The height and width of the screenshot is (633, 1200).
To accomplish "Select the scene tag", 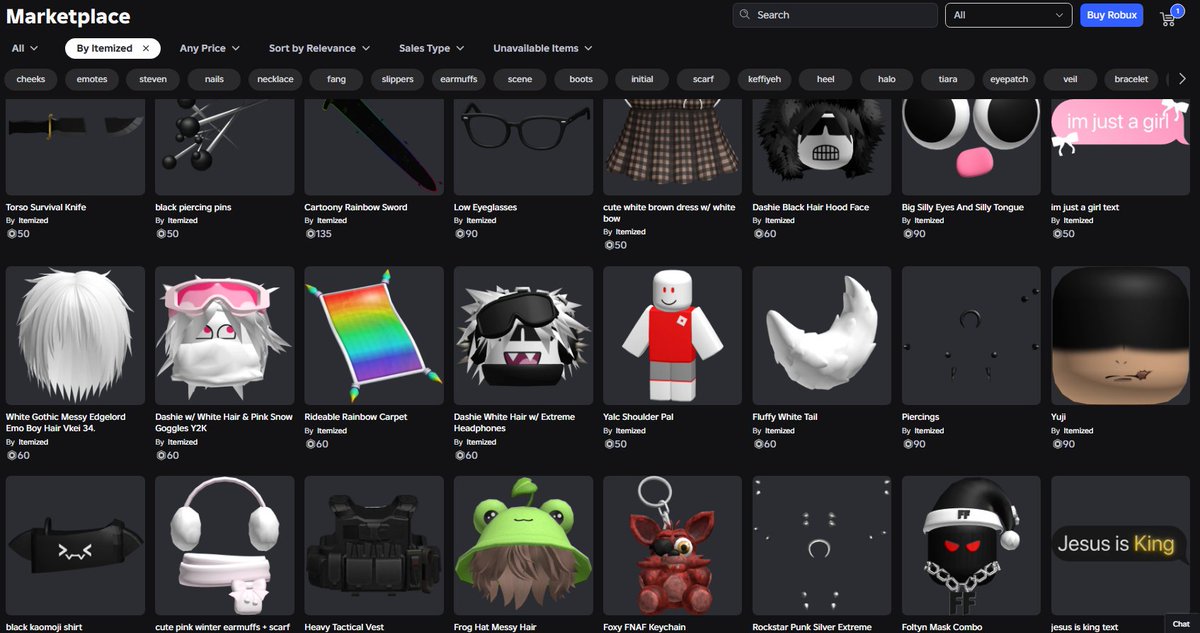I will (520, 79).
